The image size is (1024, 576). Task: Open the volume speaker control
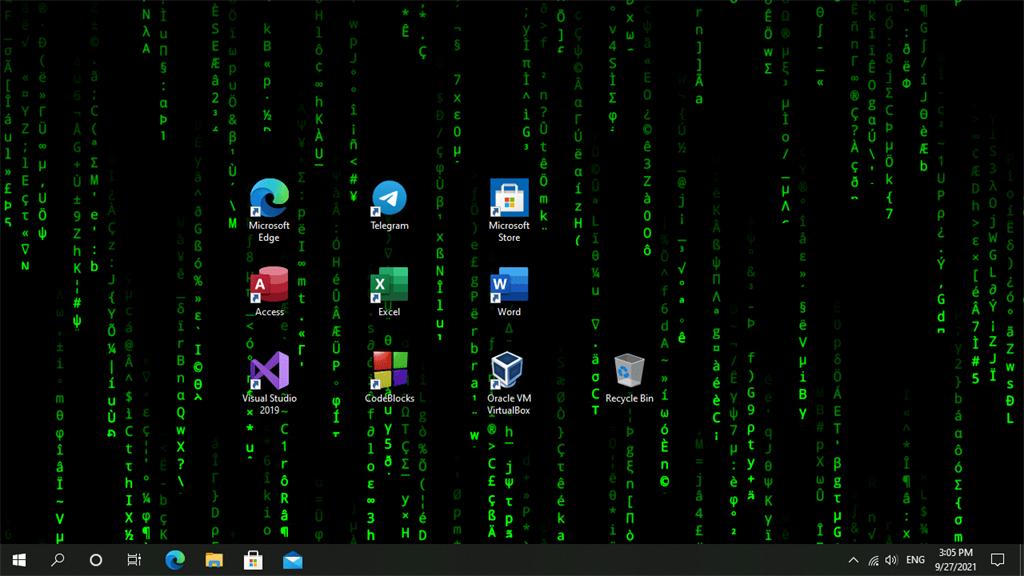pos(891,560)
